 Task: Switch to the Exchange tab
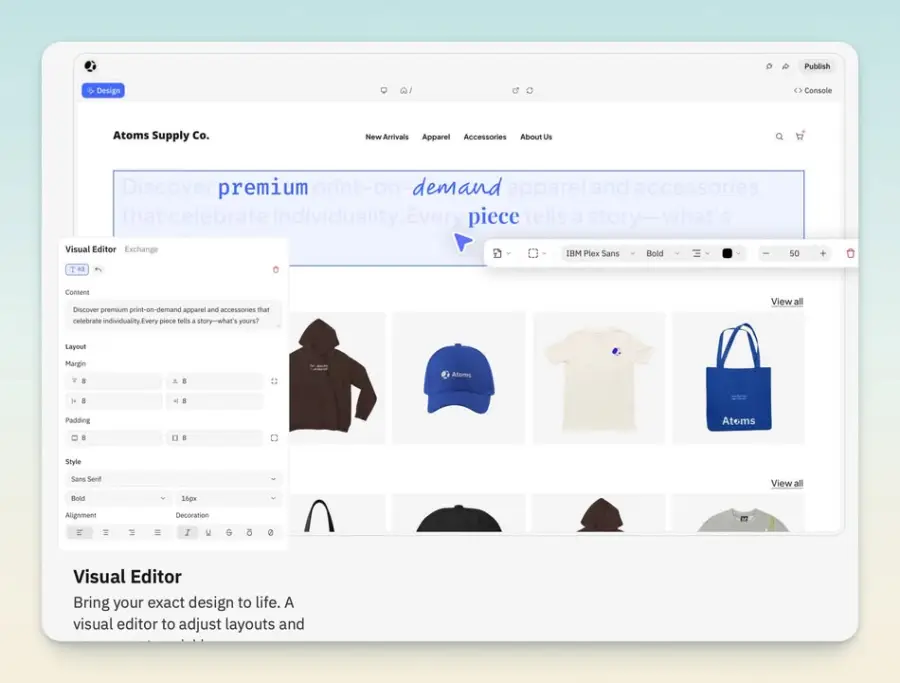click(141, 249)
